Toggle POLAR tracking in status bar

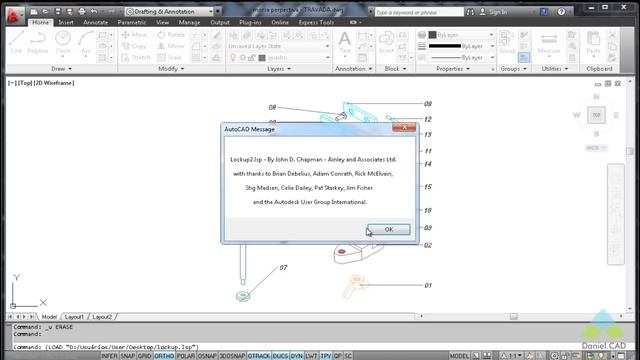(186, 356)
